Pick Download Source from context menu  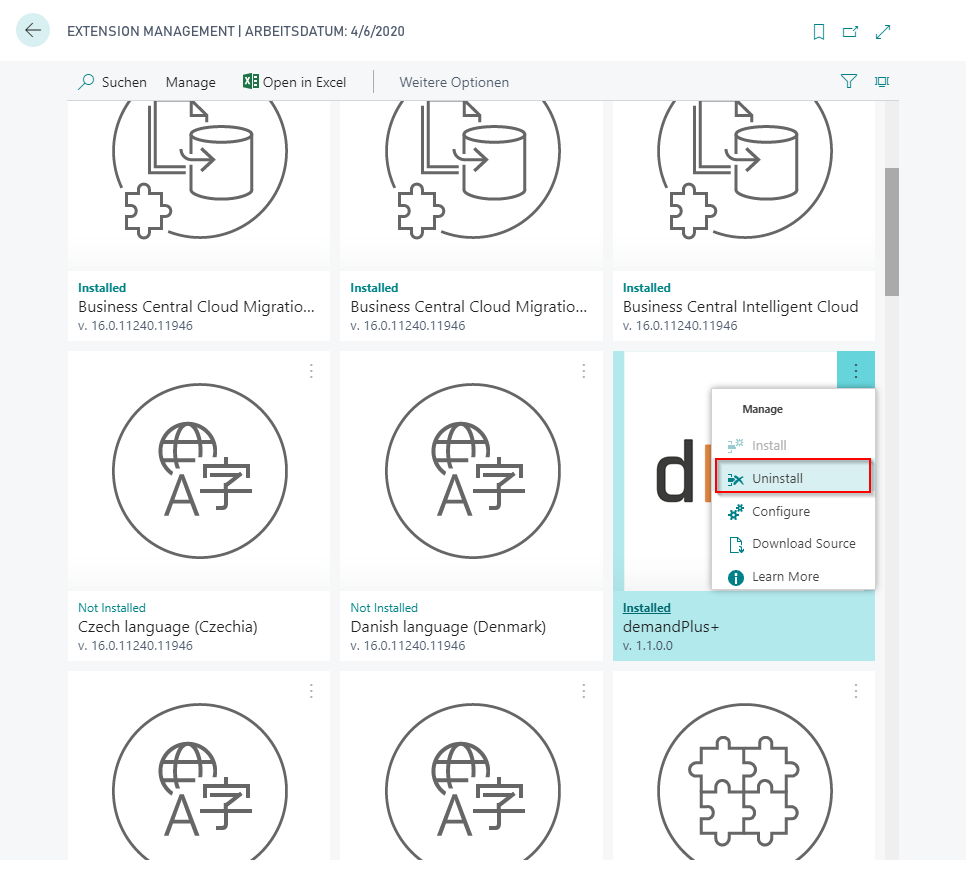(x=793, y=544)
